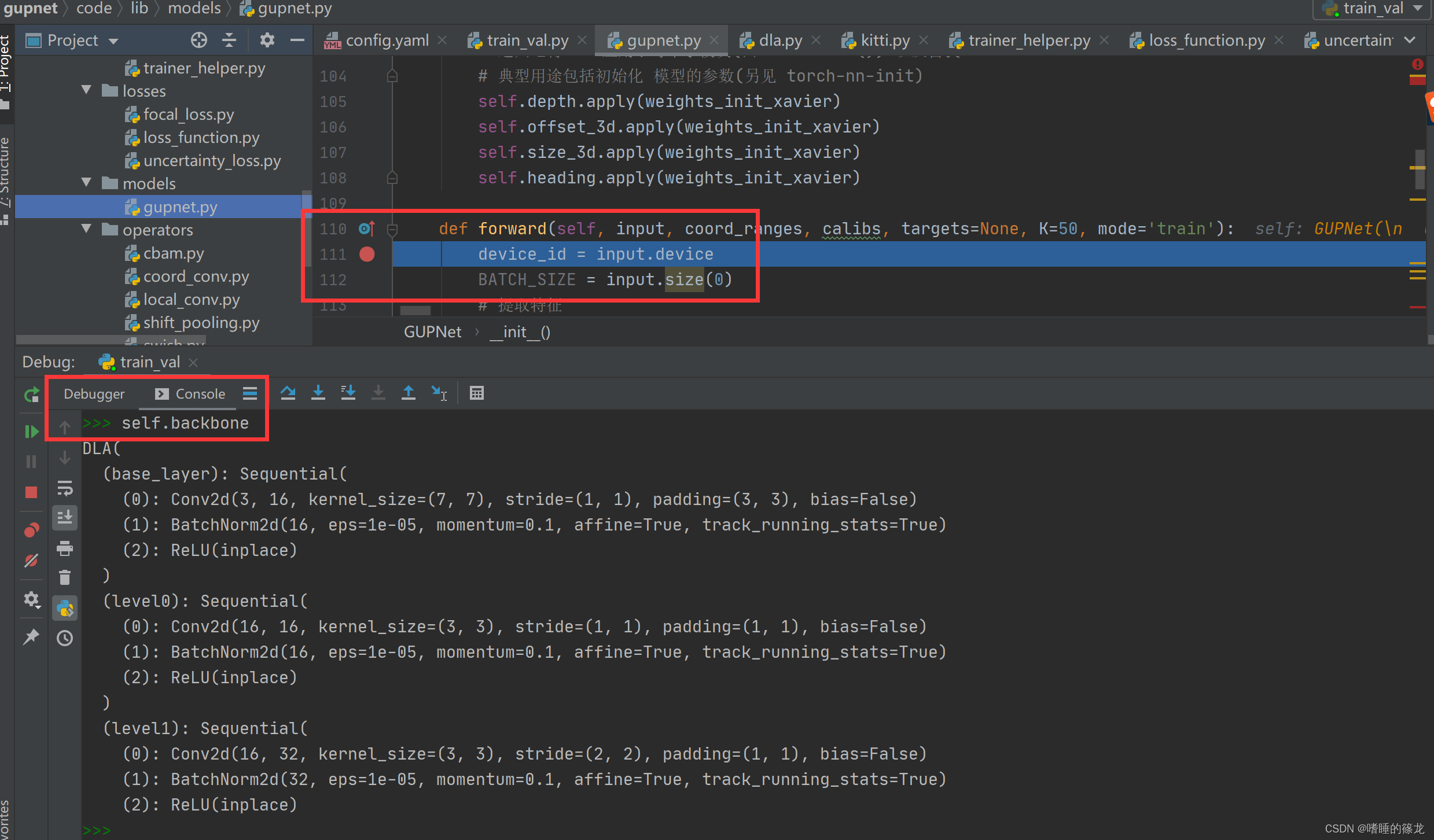Viewport: 1434px width, 840px height.
Task: Collapse the operators folder
Action: pos(87,230)
